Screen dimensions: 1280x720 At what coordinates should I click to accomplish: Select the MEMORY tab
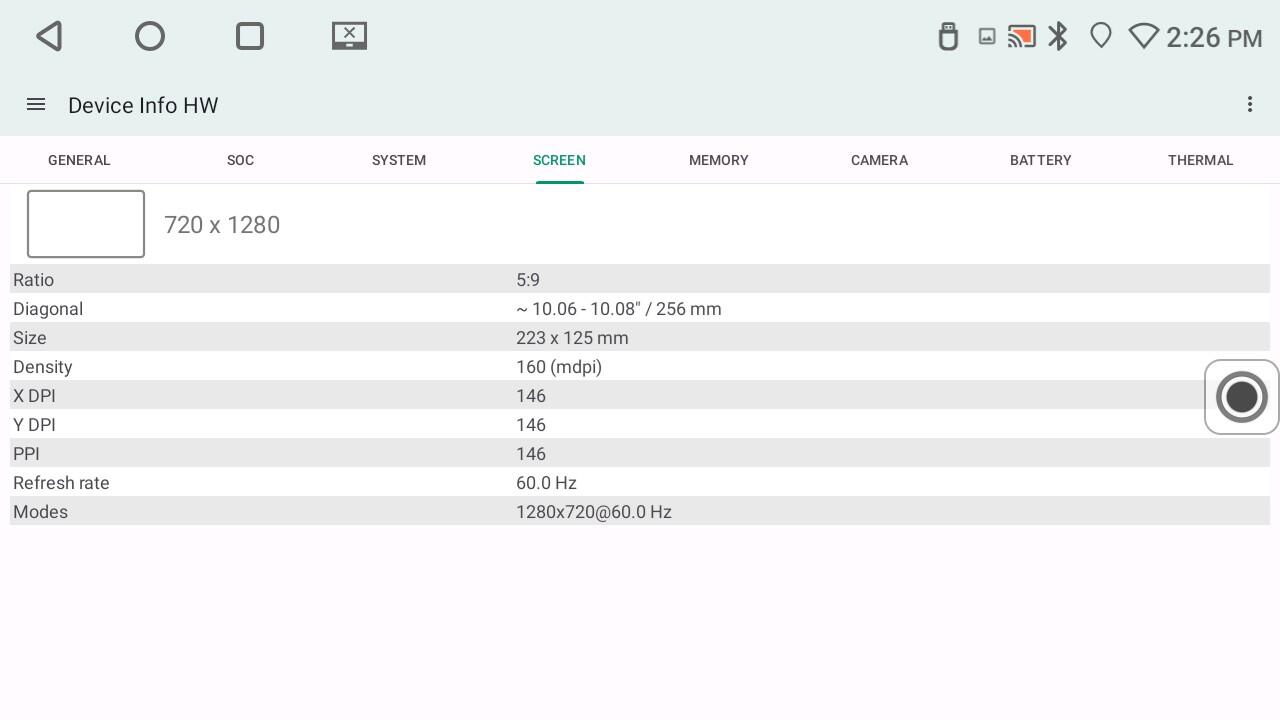(x=718, y=160)
